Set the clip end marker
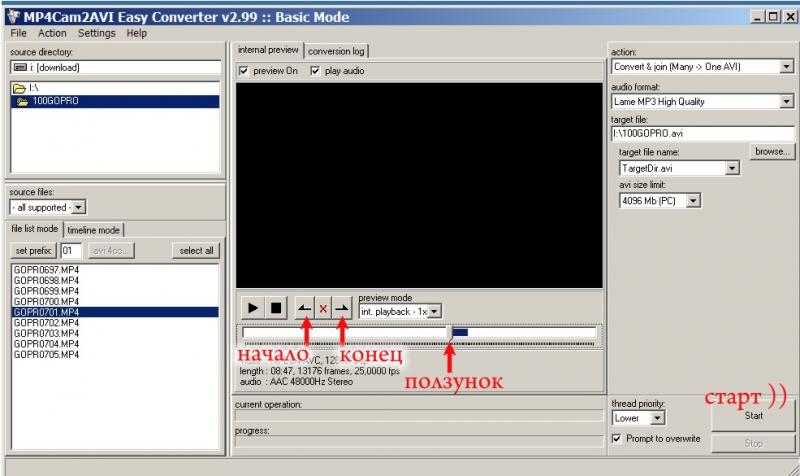Screen dimensions: 800x476 [x=341, y=308]
